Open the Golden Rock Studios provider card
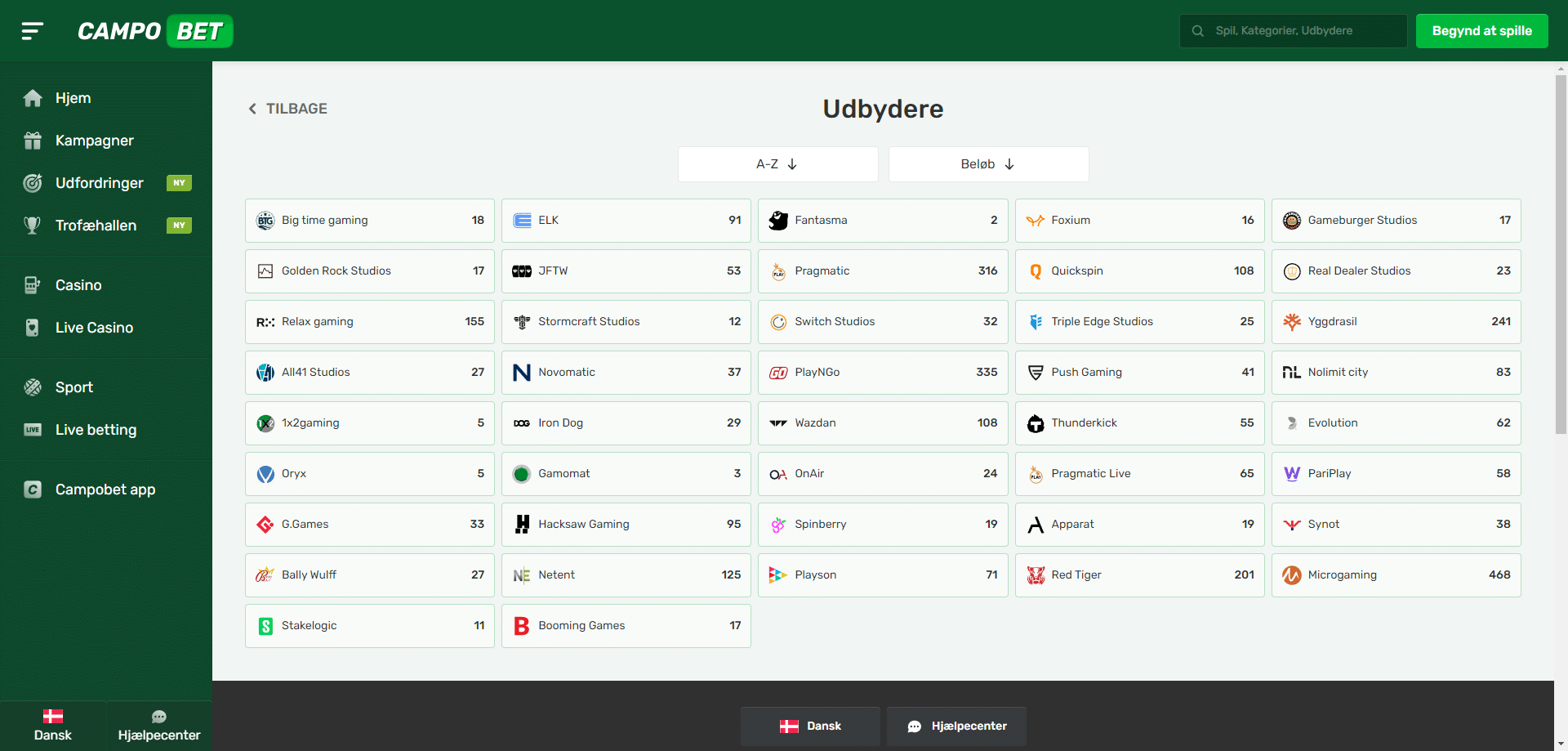This screenshot has width=1568, height=751. (x=370, y=271)
